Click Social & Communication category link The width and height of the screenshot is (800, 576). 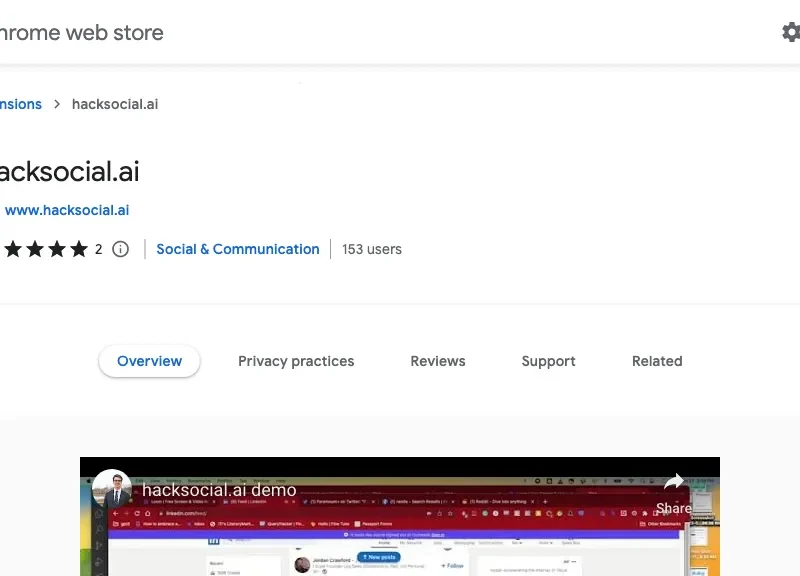pos(238,249)
